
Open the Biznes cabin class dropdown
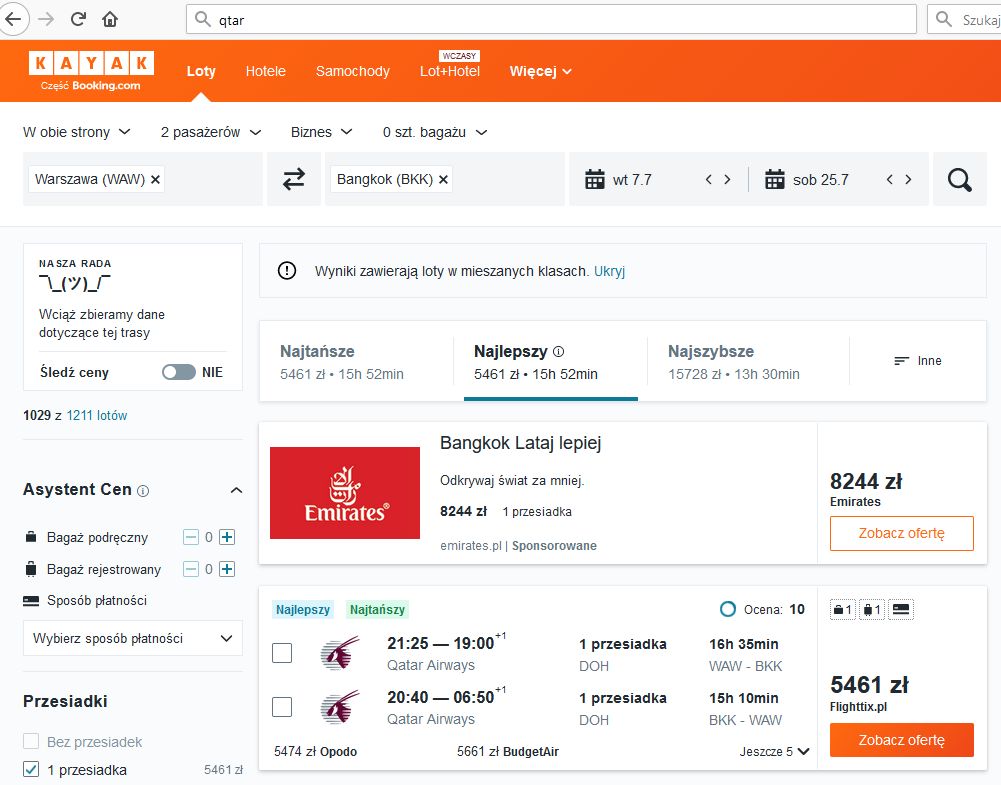pos(321,132)
